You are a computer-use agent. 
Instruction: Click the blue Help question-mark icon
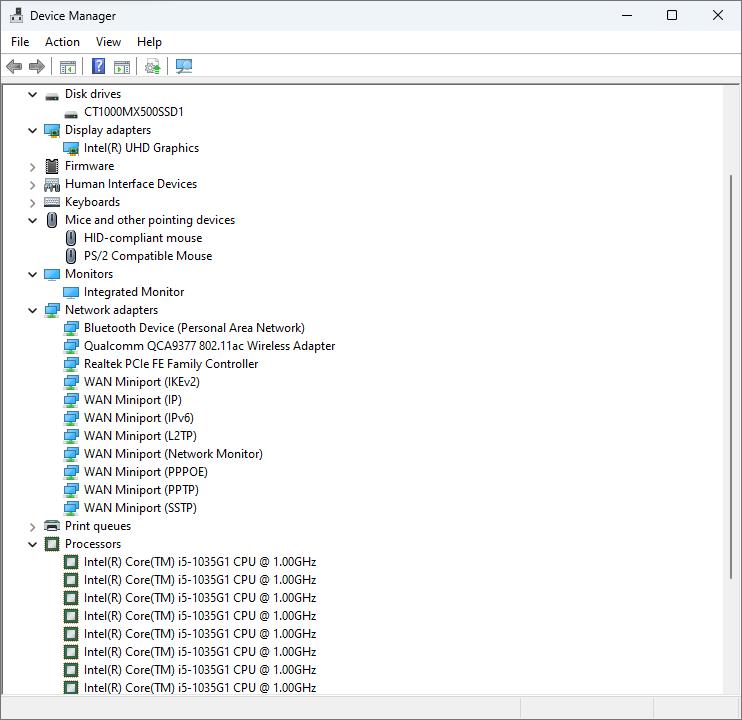click(x=98, y=66)
